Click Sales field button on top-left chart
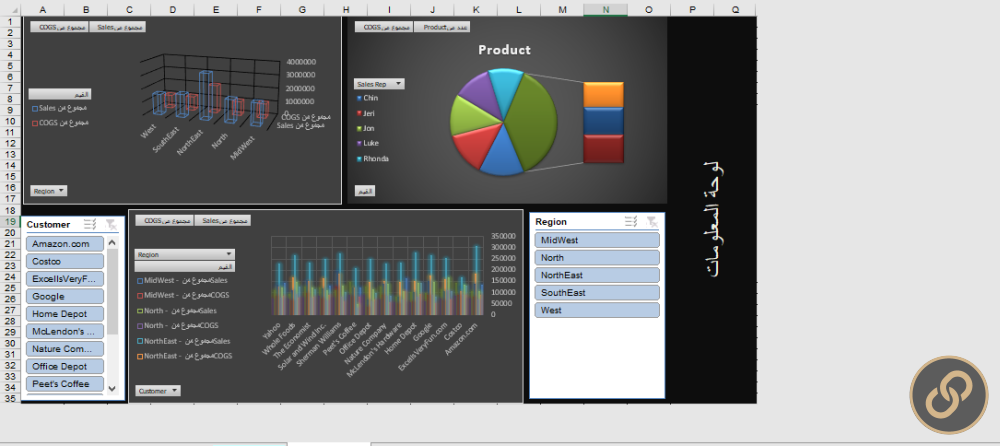Image resolution: width=1000 pixels, height=446 pixels. tap(117, 27)
